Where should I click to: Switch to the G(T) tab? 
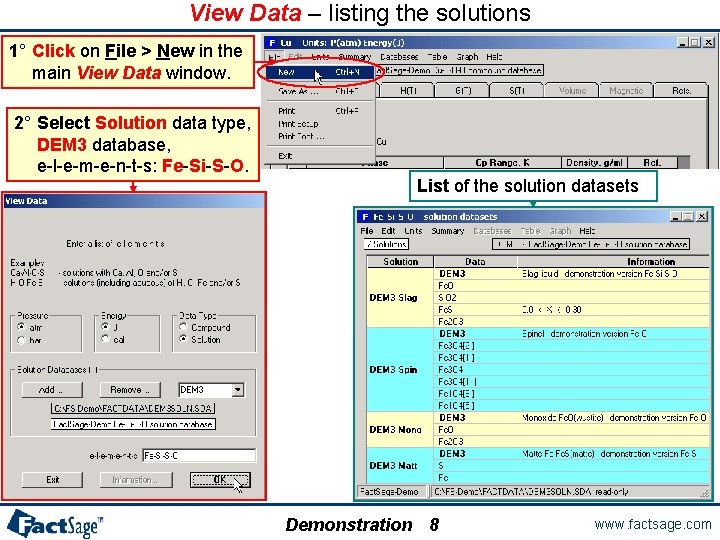click(x=463, y=90)
